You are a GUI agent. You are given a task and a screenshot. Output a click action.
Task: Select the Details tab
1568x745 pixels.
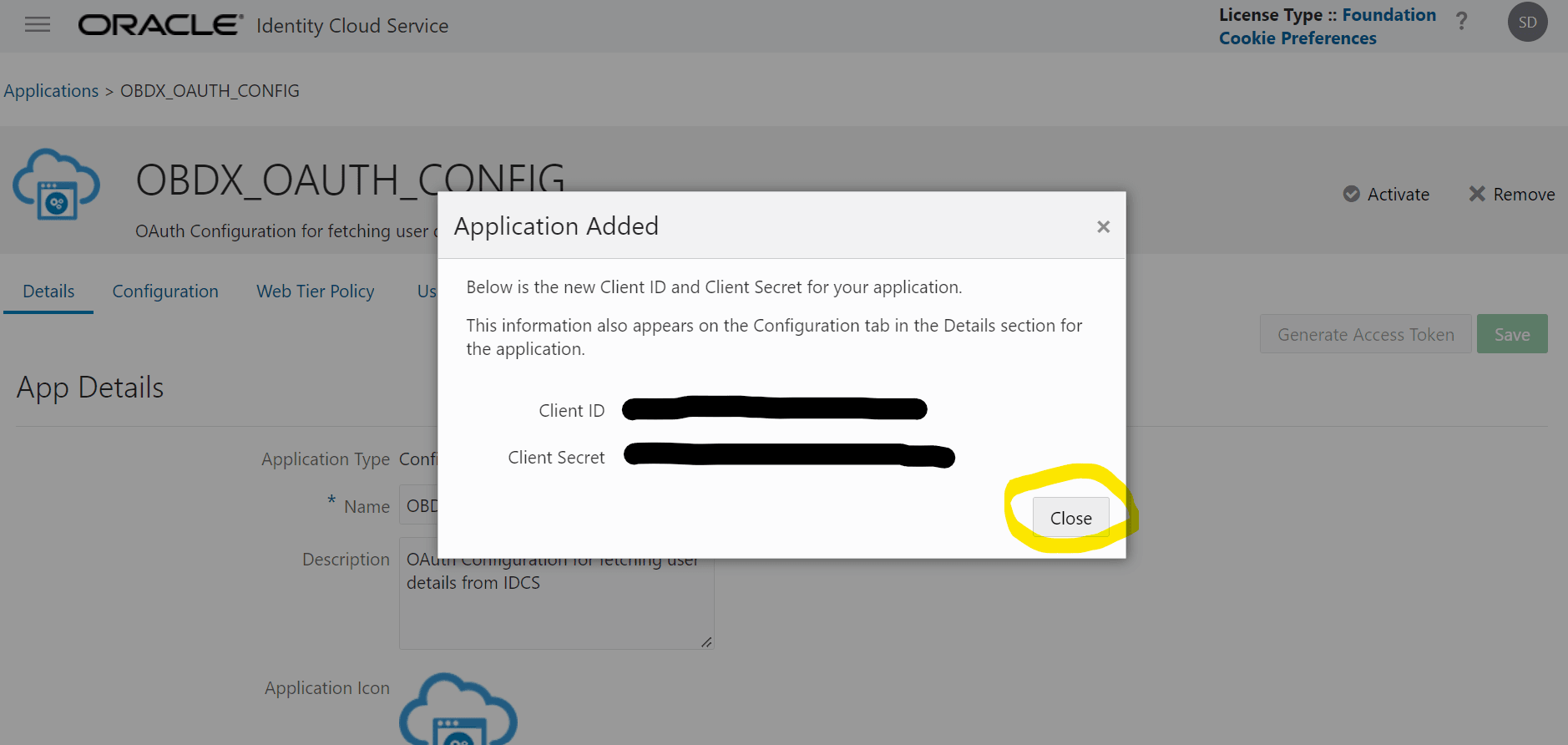click(48, 291)
